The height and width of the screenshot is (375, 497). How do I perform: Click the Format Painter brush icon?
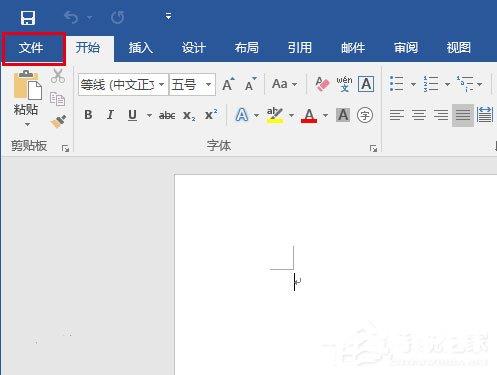(58, 121)
